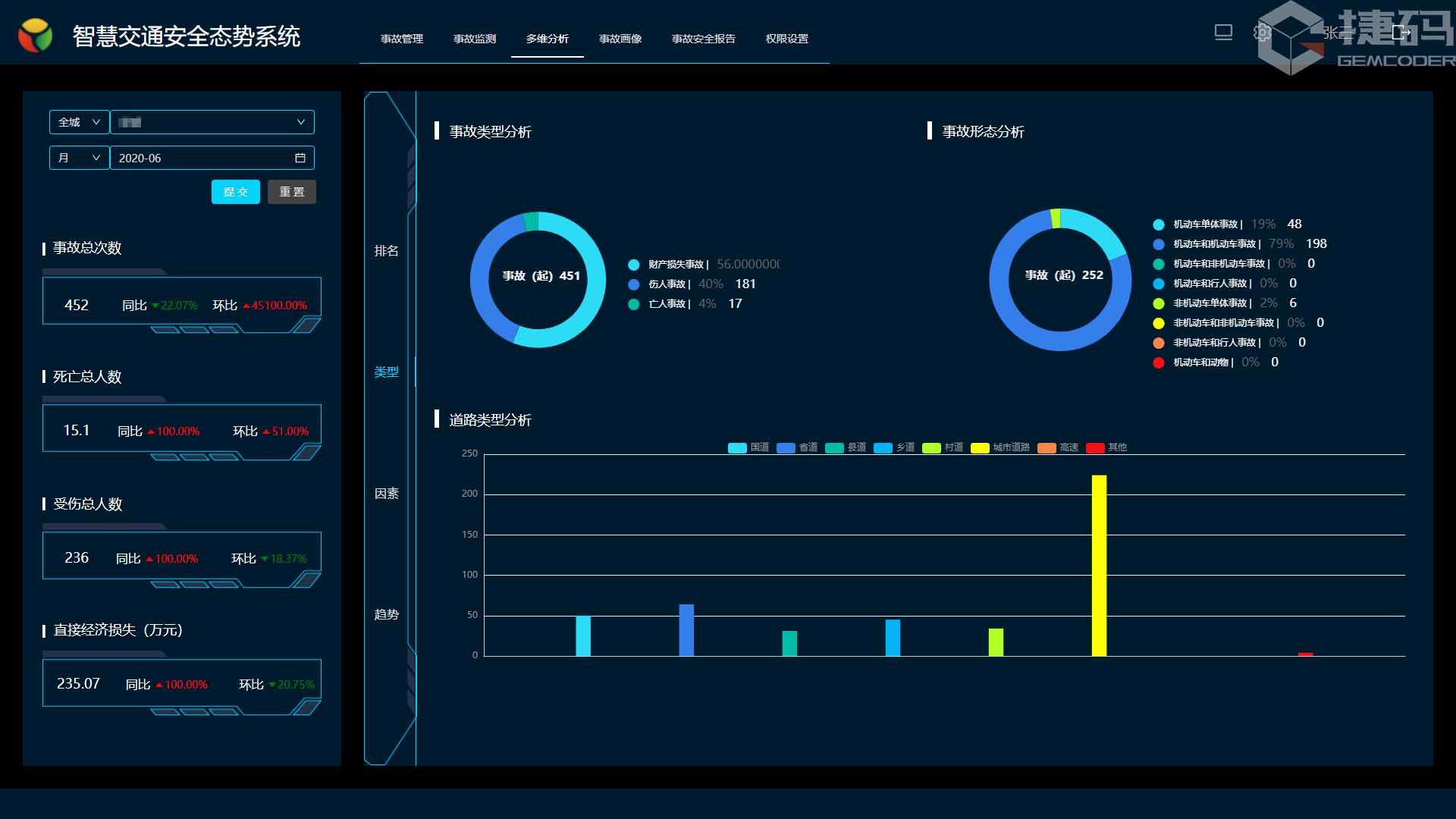This screenshot has width=1456, height=819.
Task: Switch to 事故监测 menu tab
Action: click(x=475, y=39)
